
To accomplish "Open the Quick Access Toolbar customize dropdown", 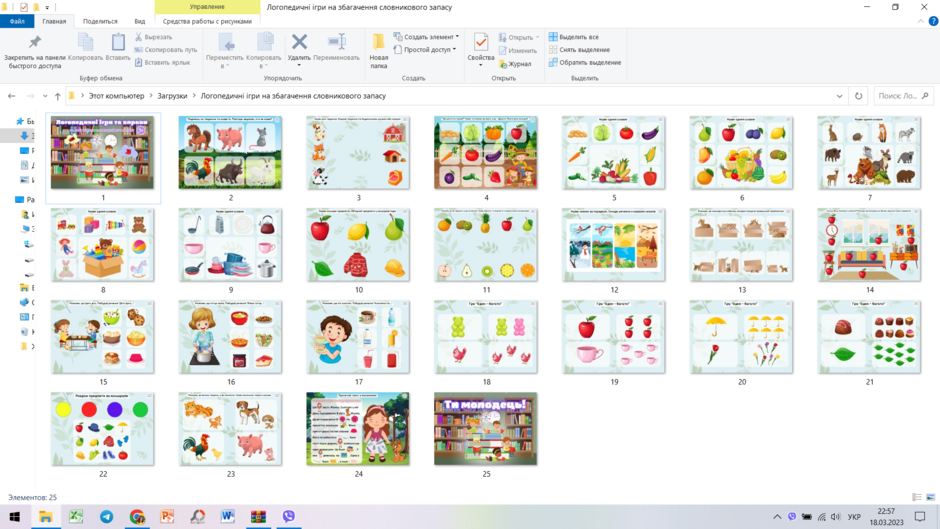I will click(47, 7).
